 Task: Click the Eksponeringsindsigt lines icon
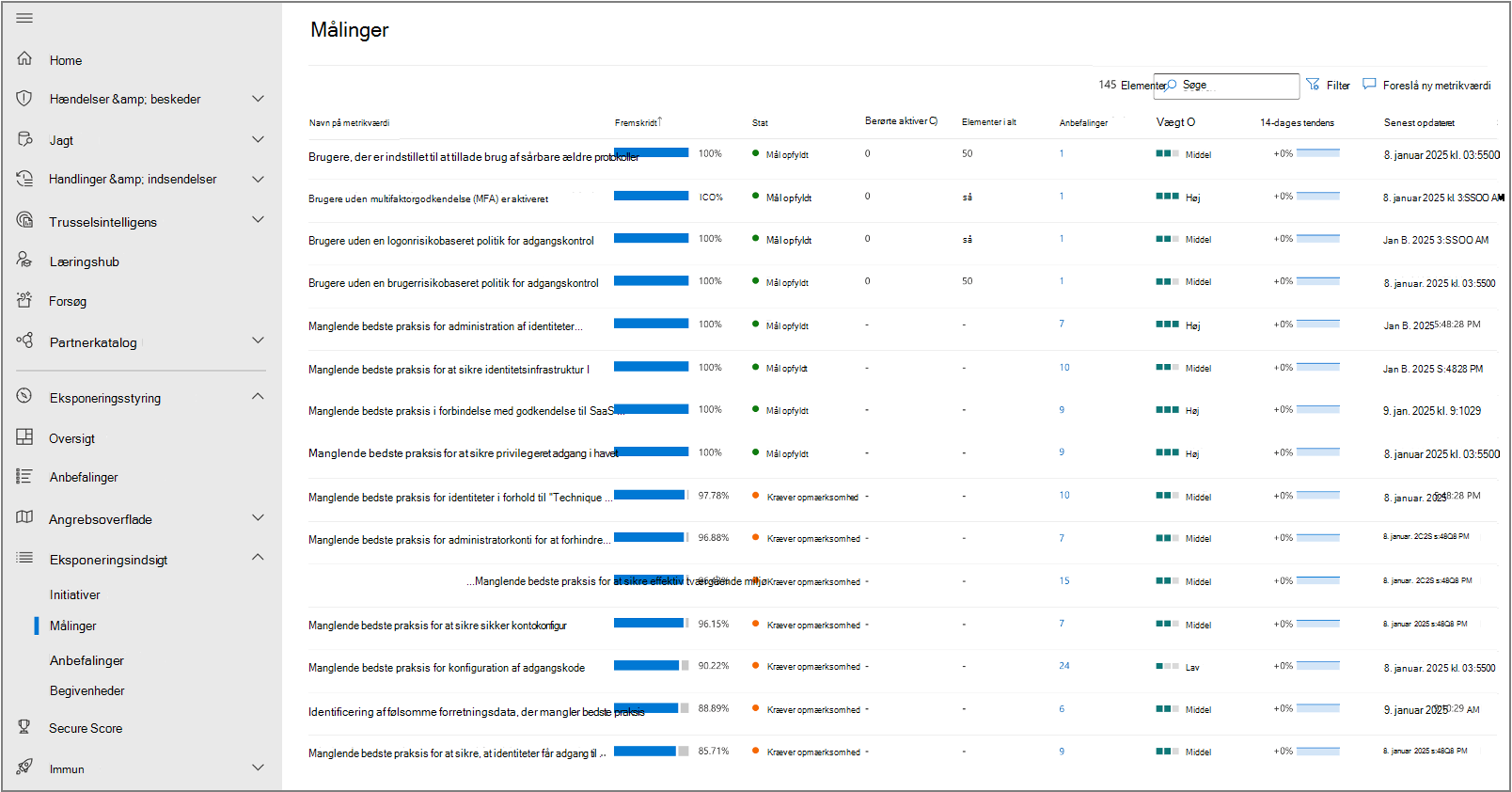pyautogui.click(x=24, y=558)
